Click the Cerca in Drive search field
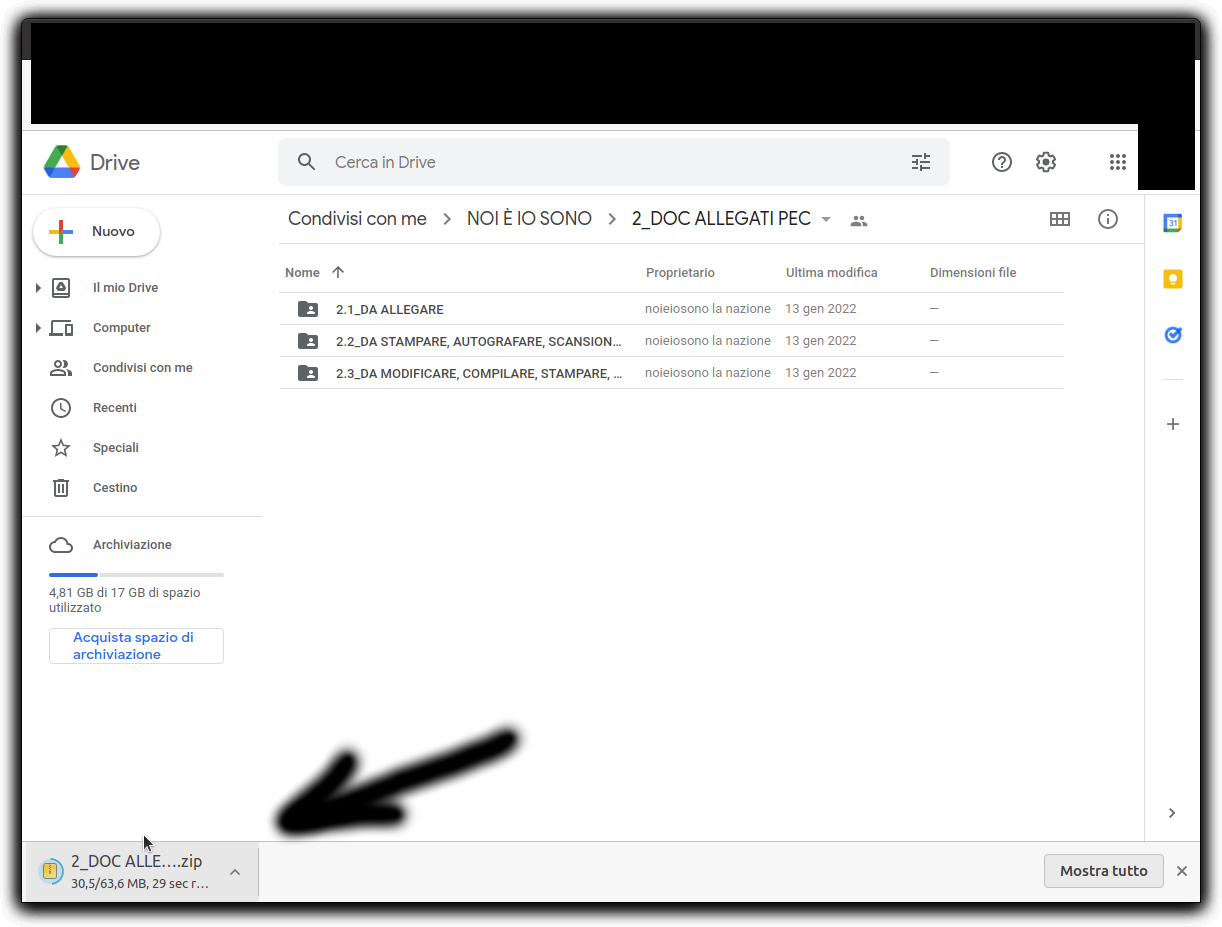The height and width of the screenshot is (927, 1222). [x=600, y=162]
